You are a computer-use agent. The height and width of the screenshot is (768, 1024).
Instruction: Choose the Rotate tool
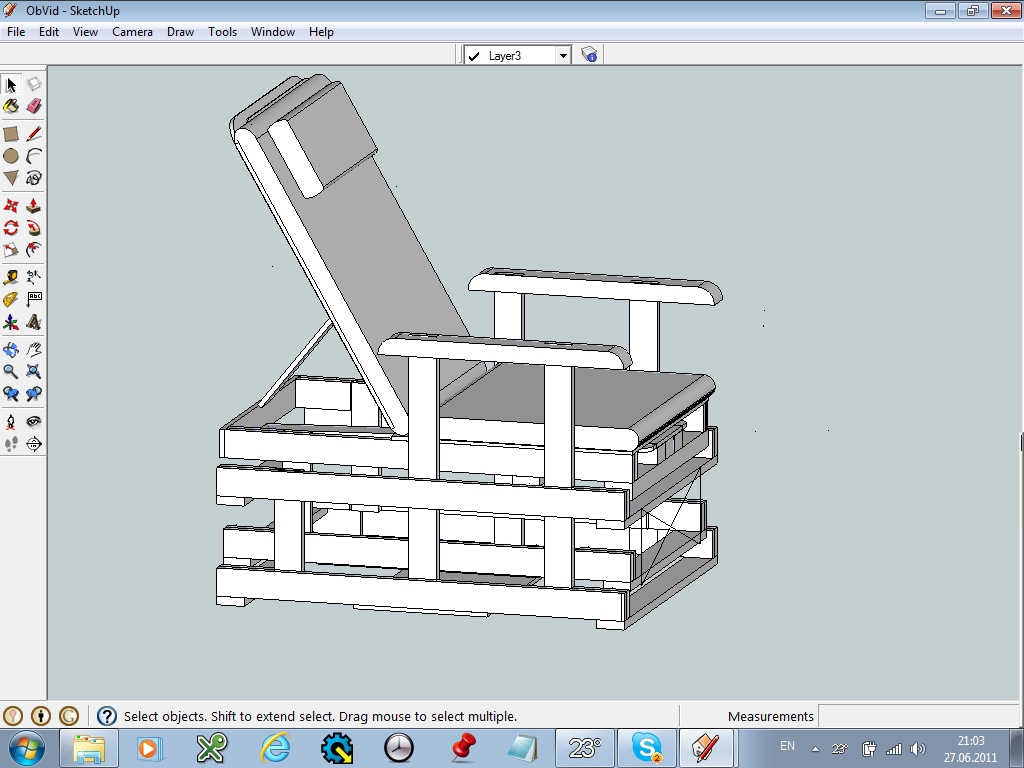(11, 228)
